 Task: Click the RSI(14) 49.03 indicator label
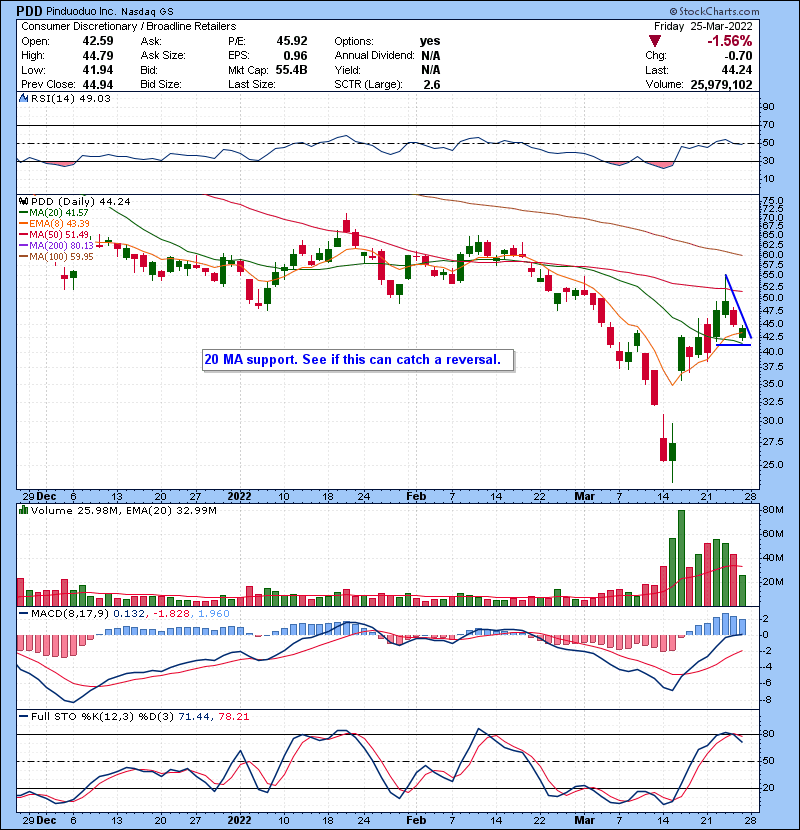point(71,98)
